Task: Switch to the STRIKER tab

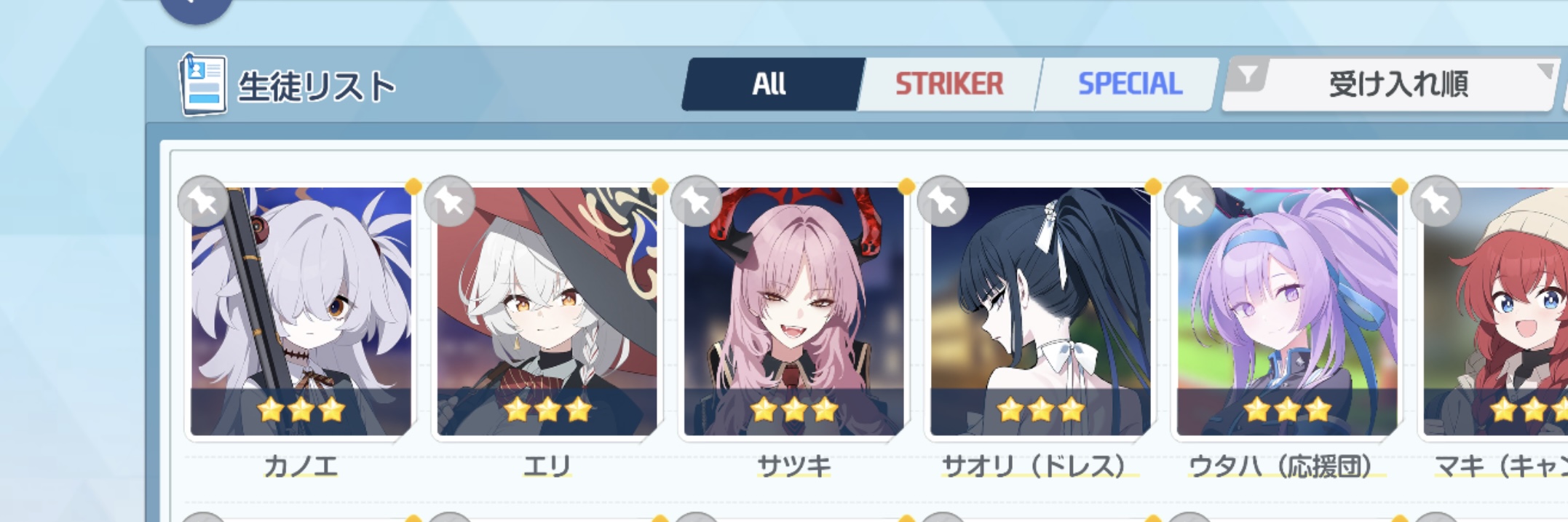Action: click(949, 84)
